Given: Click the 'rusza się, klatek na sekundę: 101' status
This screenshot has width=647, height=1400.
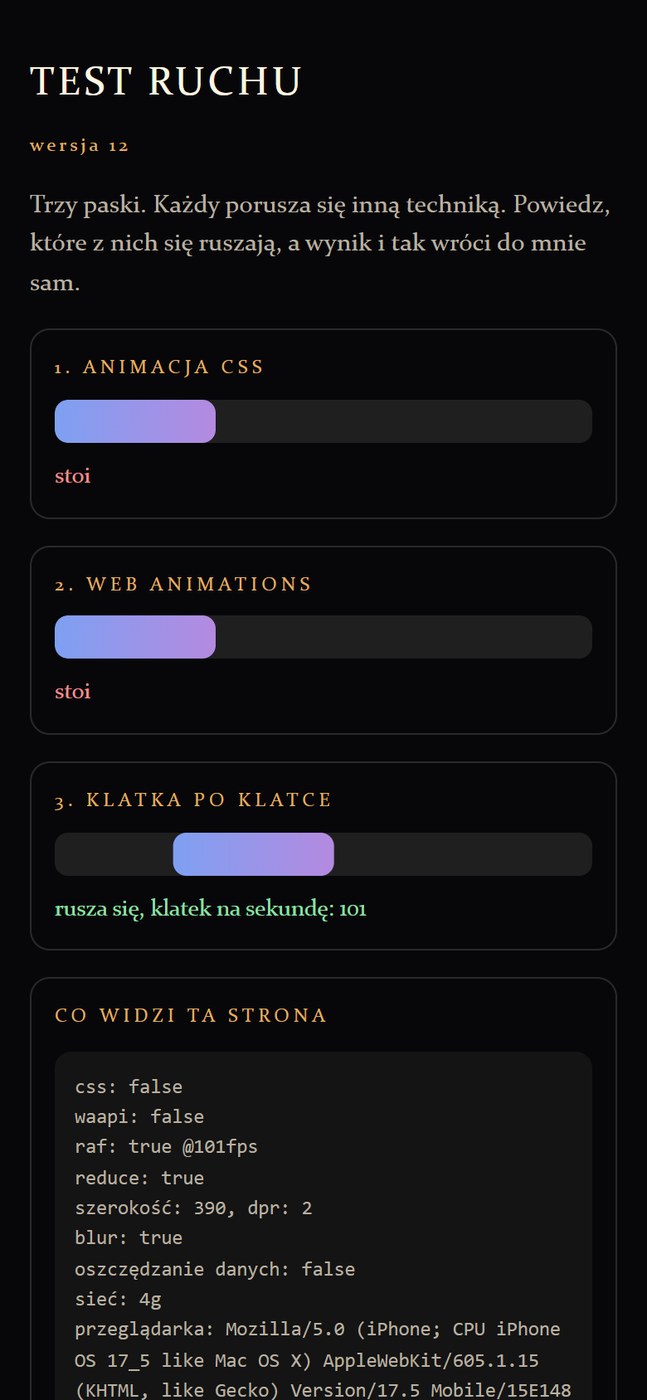Looking at the screenshot, I should (x=211, y=909).
